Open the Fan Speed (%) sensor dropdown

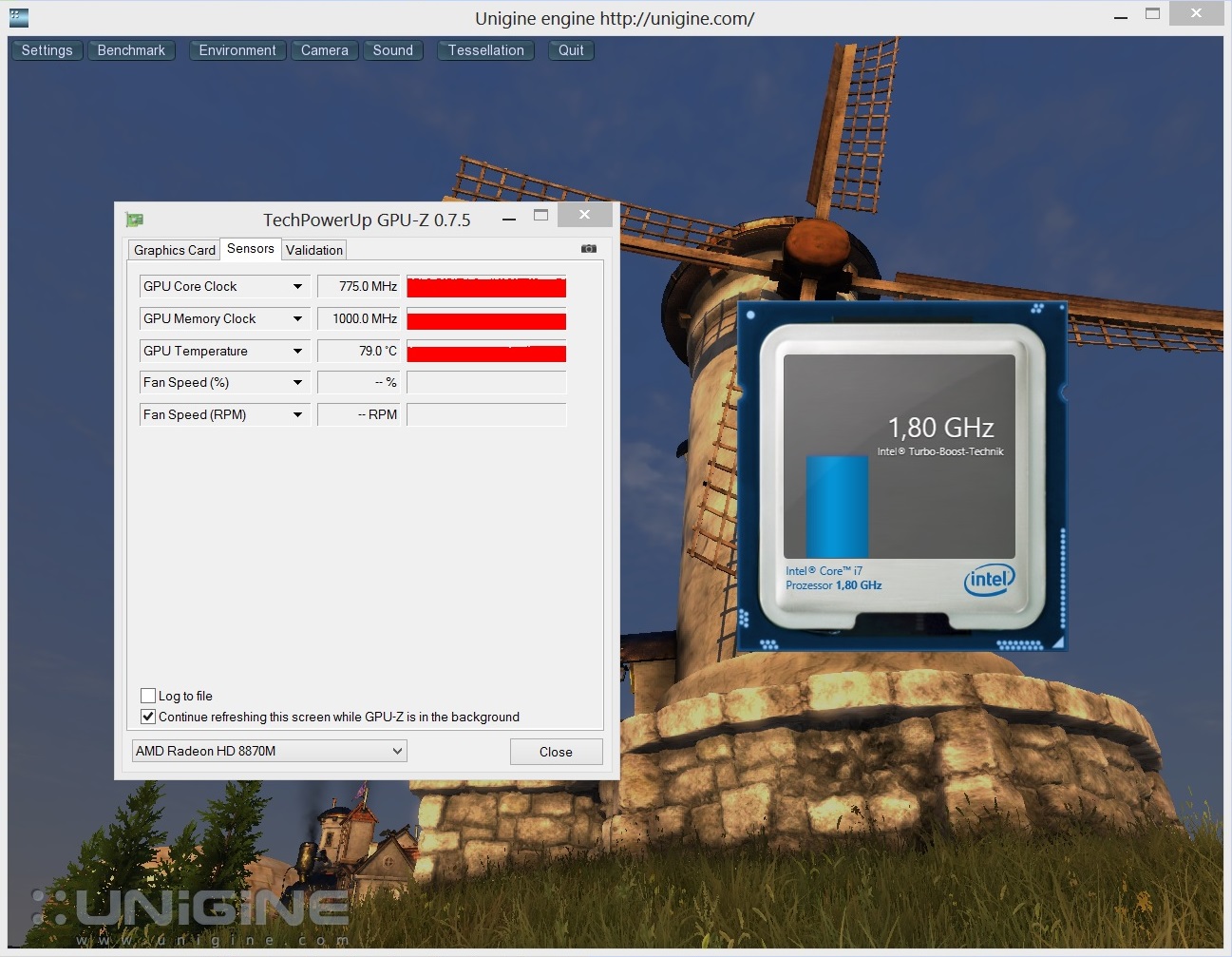point(297,382)
